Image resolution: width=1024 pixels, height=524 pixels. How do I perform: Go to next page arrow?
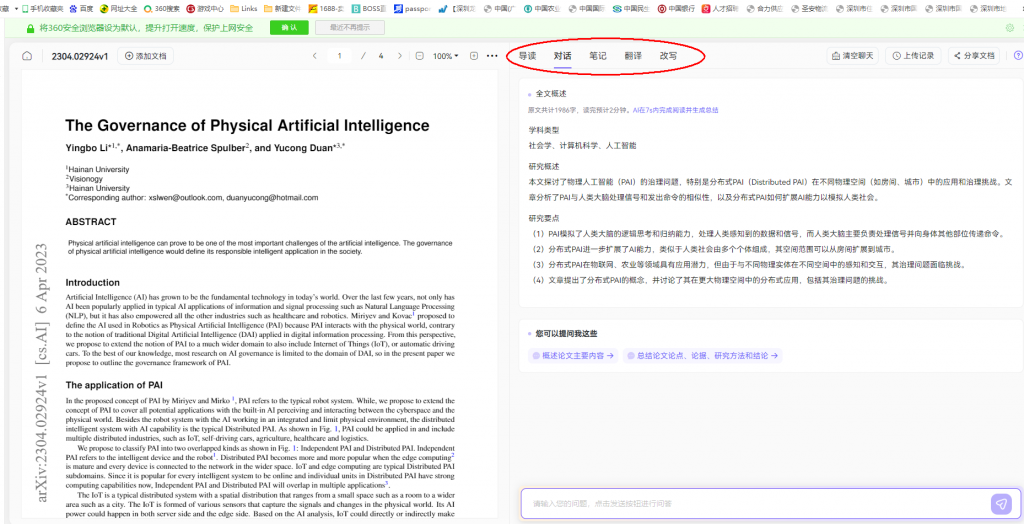pyautogui.click(x=400, y=56)
